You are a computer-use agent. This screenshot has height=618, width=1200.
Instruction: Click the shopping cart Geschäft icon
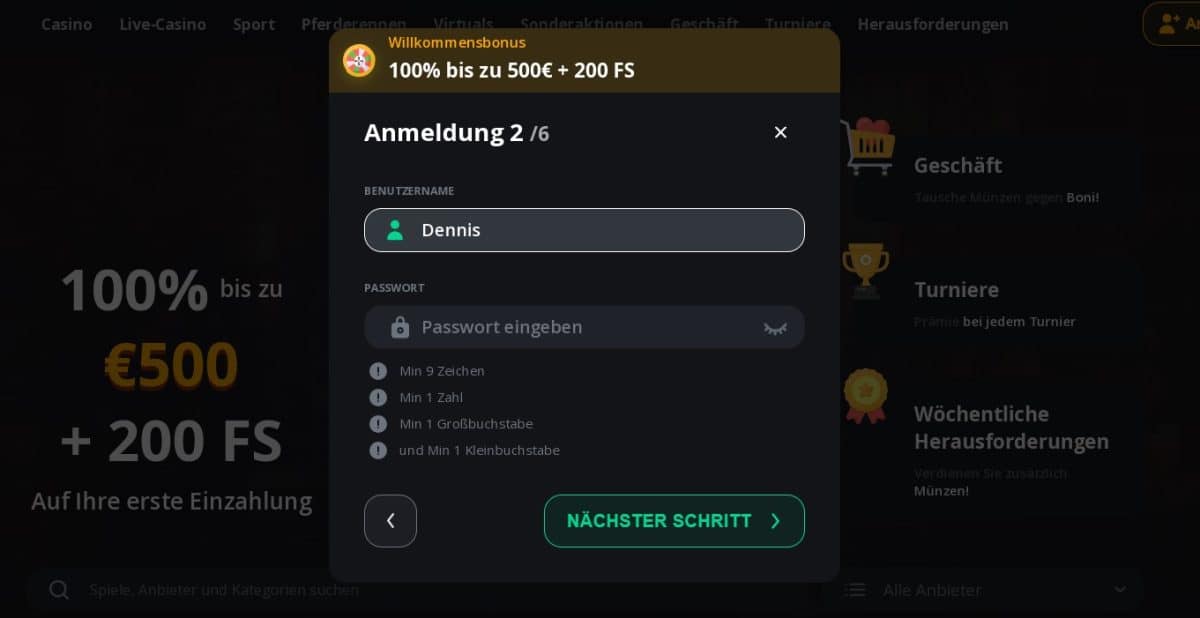867,147
